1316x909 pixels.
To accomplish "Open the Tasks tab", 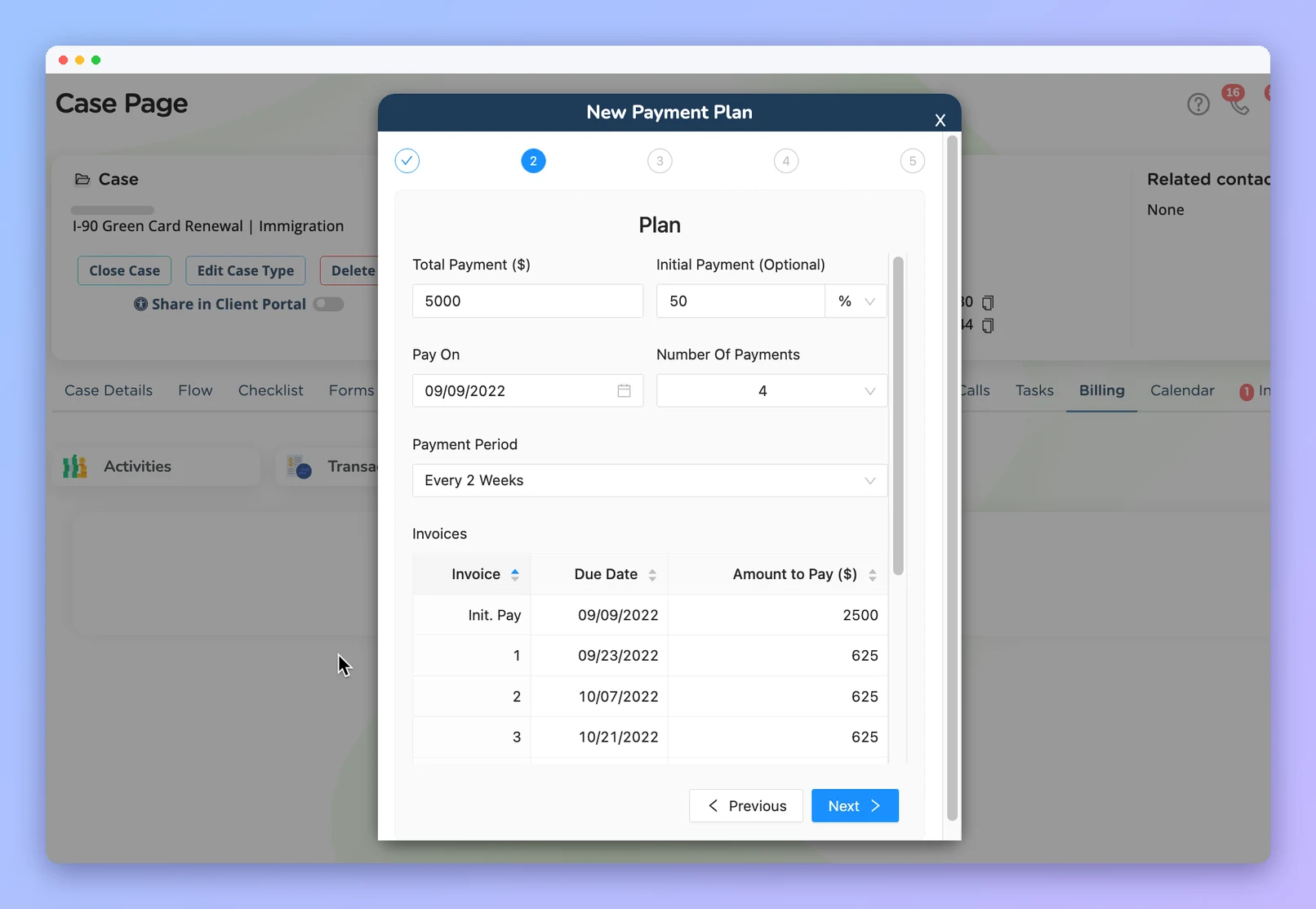I will click(1034, 390).
